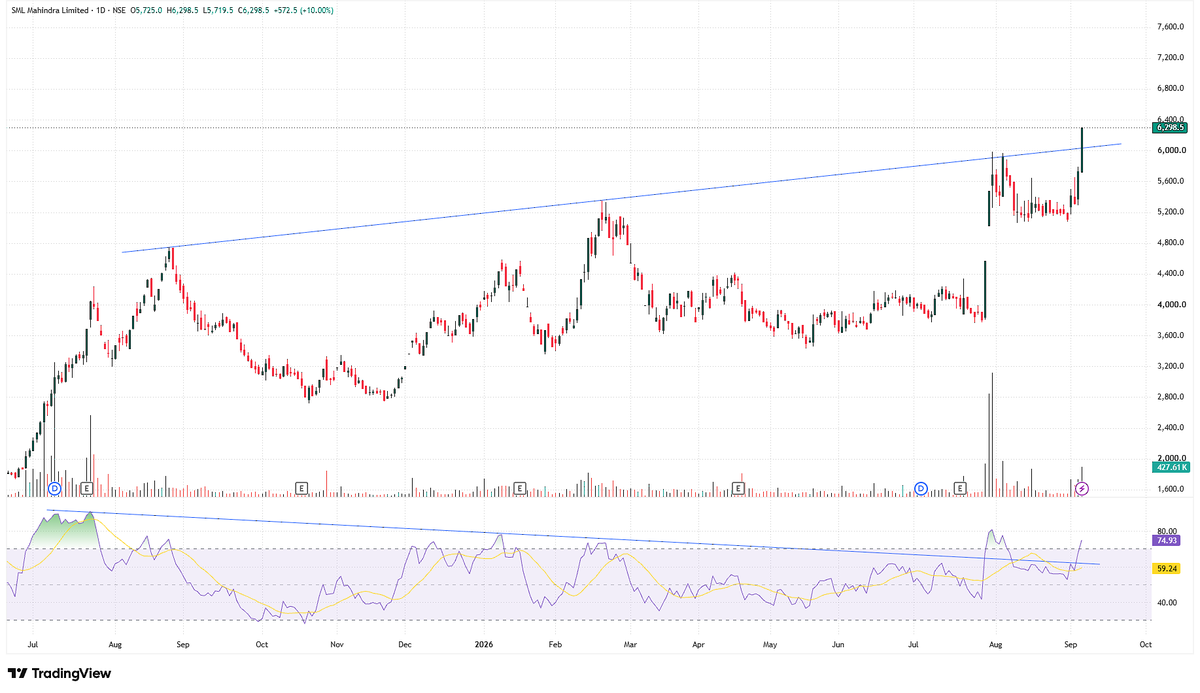This screenshot has width=1200, height=693.
Task: Open the earnings marker after the 2026 label
Action: point(520,488)
